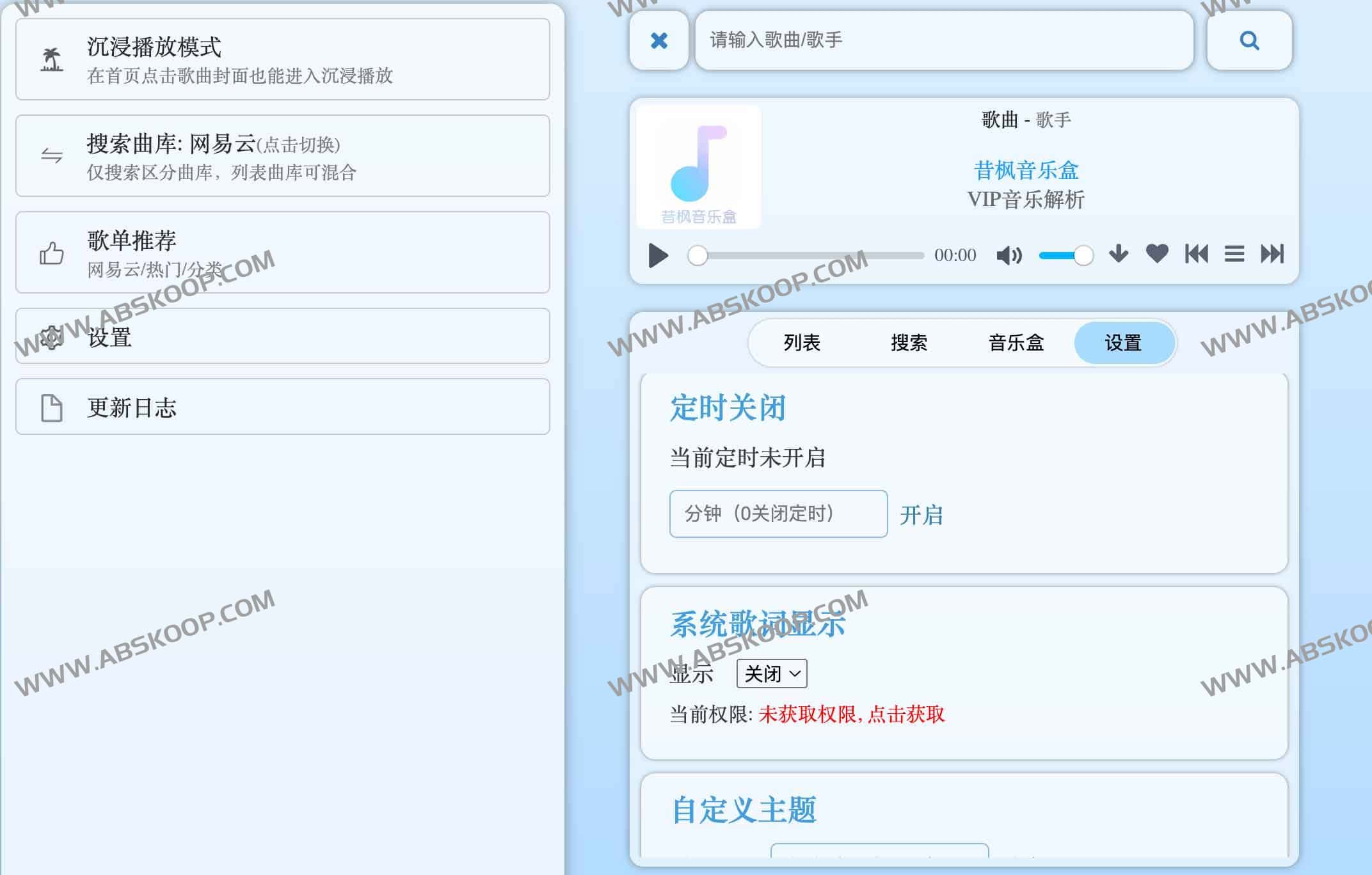The image size is (1372, 875).
Task: Click the 分钟 timer input field
Action: (x=778, y=514)
